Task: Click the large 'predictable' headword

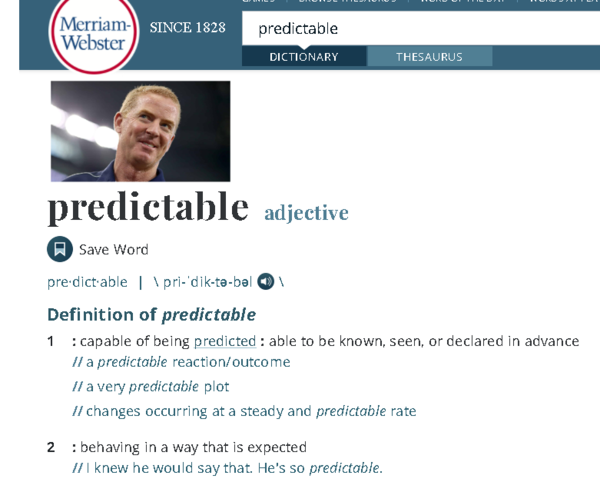Action: coord(148,207)
